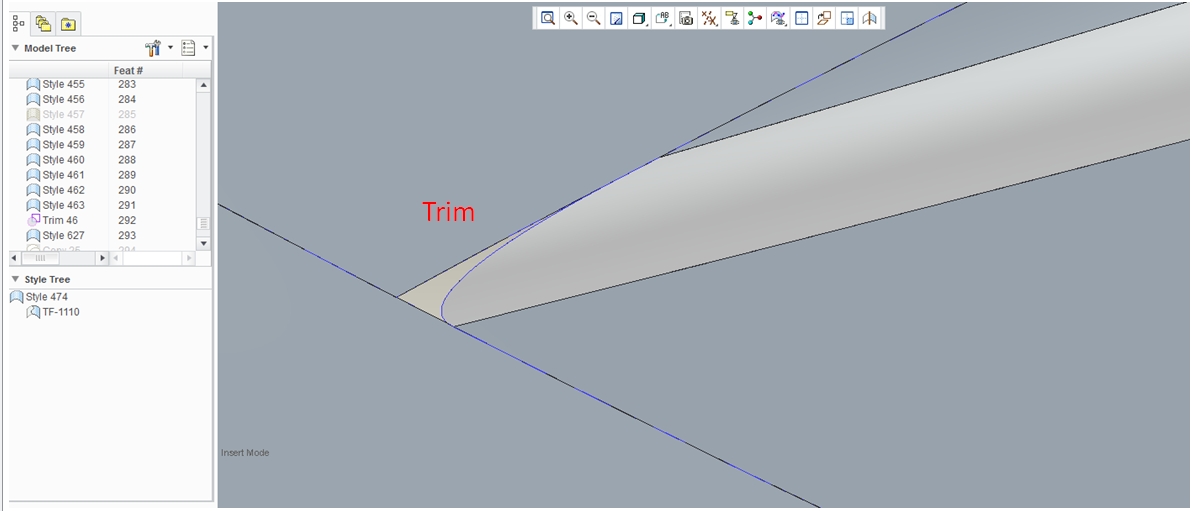Click the Insert Mode status text
The image size is (1192, 511).
(245, 452)
